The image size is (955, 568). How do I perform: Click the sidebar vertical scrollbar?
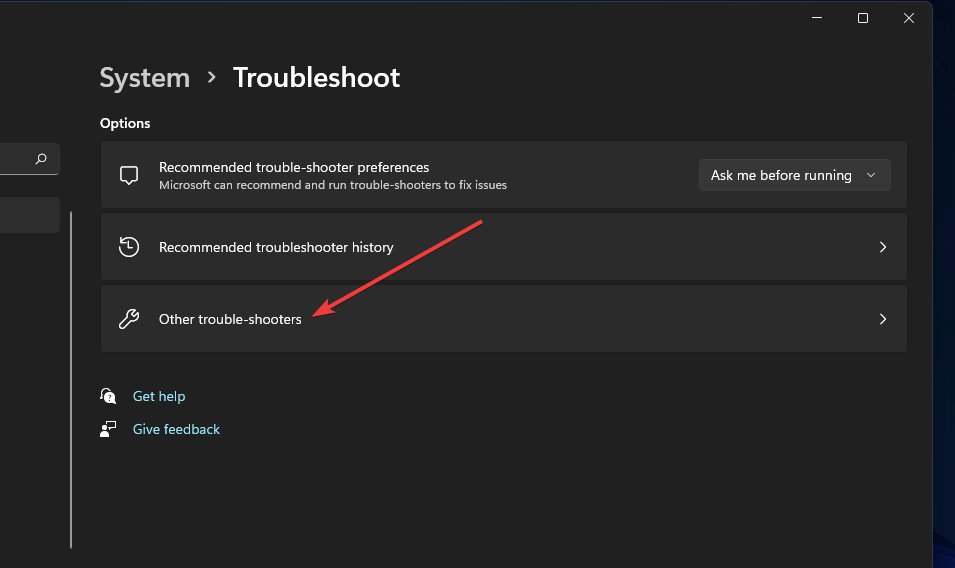[71, 380]
